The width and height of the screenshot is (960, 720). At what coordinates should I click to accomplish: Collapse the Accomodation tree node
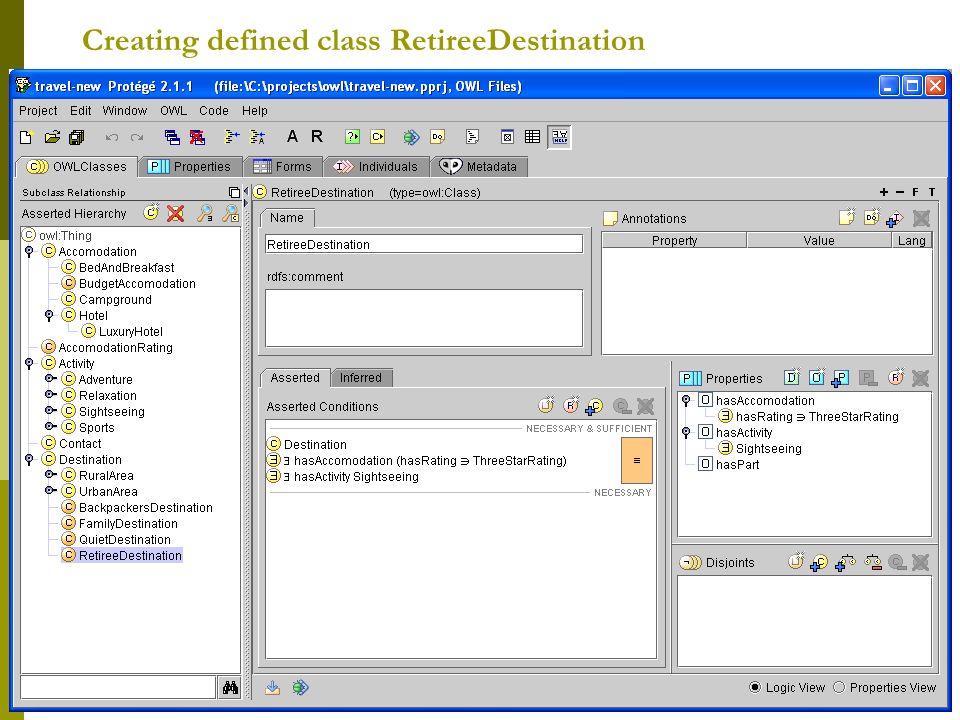(29, 252)
